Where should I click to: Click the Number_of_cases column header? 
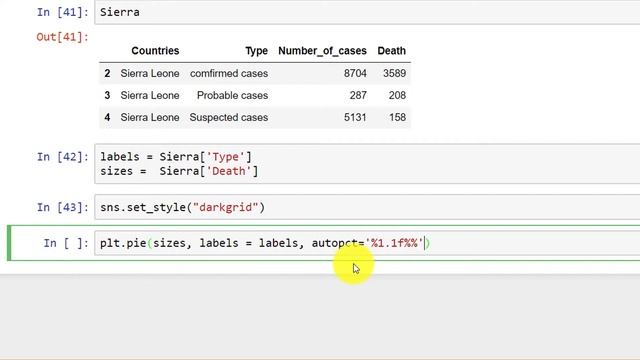pyautogui.click(x=322, y=51)
